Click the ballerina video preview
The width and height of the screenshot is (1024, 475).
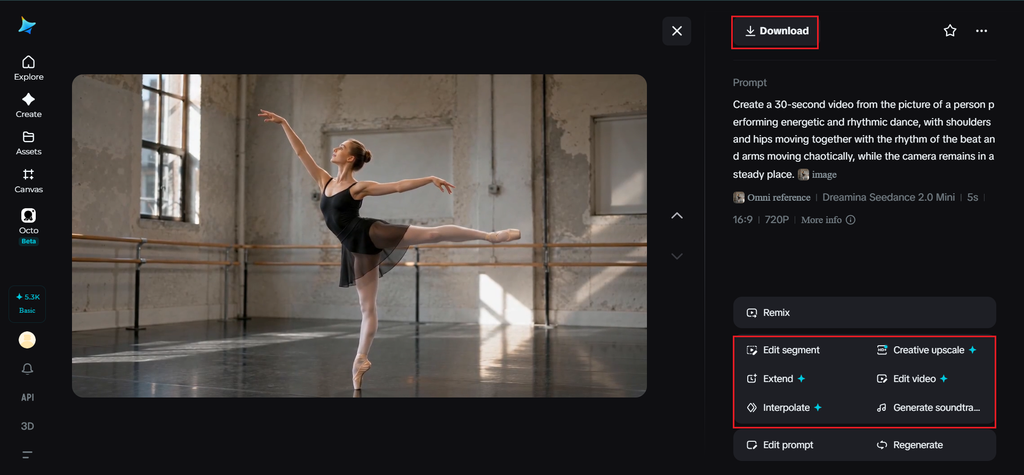[x=359, y=235]
